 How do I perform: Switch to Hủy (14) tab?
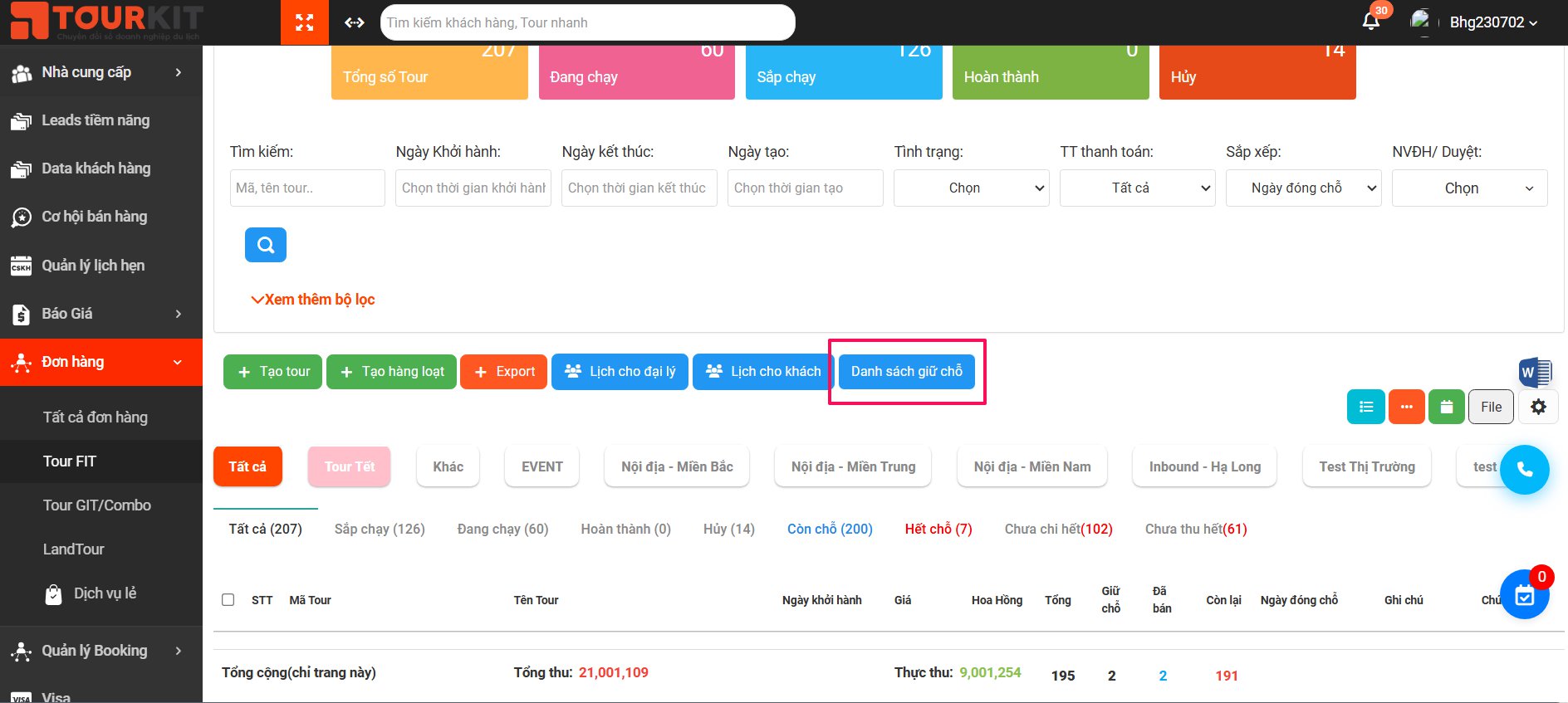pos(728,529)
